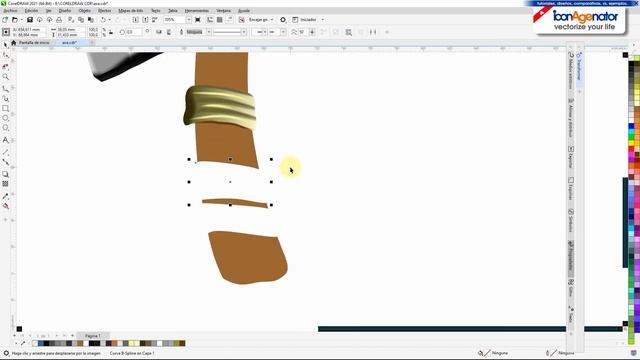Open the Archivo menu

pos(11,11)
